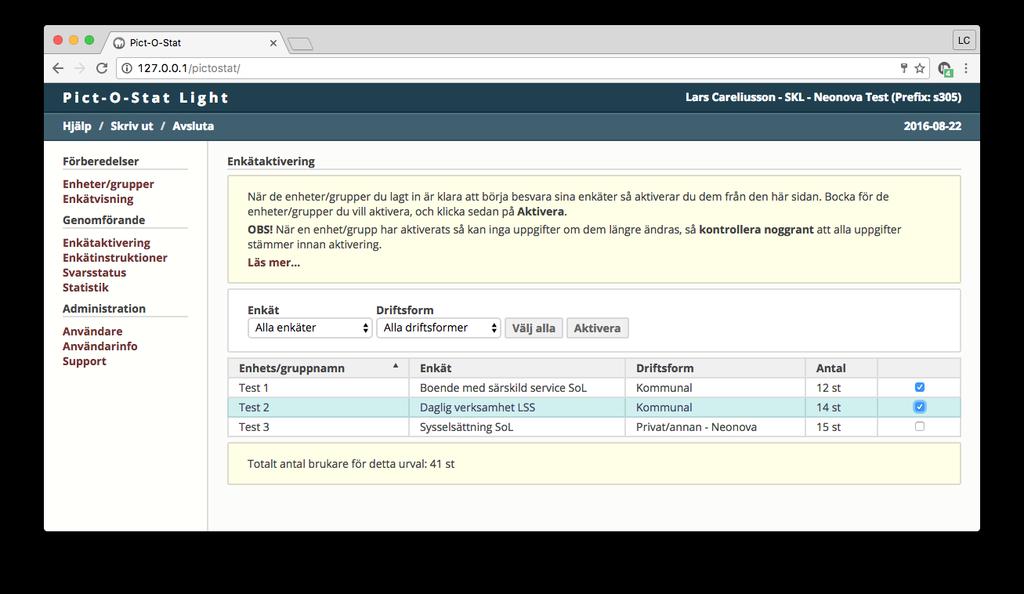Open Support sidebar link
The height and width of the screenshot is (594, 1024).
[x=84, y=362]
